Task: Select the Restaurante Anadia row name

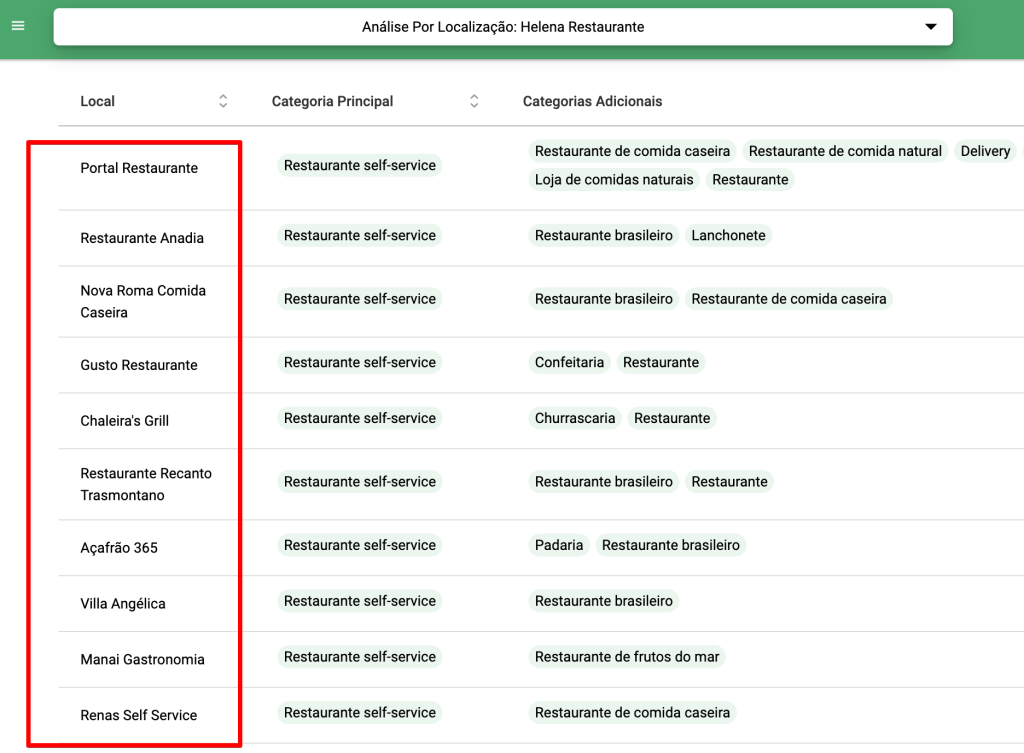Action: pyautogui.click(x=142, y=238)
